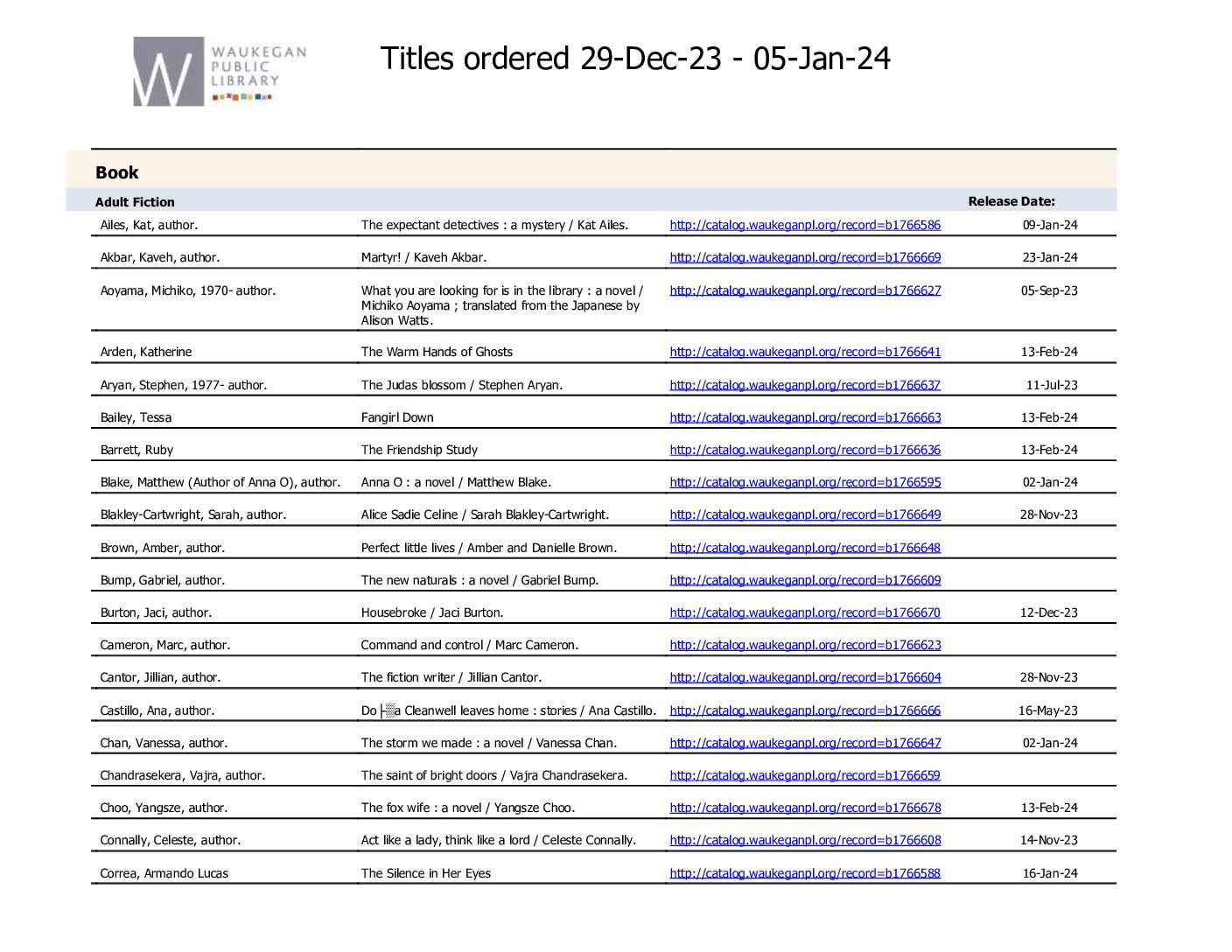Select author Aoyama, Michiko, 1970-
This screenshot has height=952, width=1232.
point(187,290)
